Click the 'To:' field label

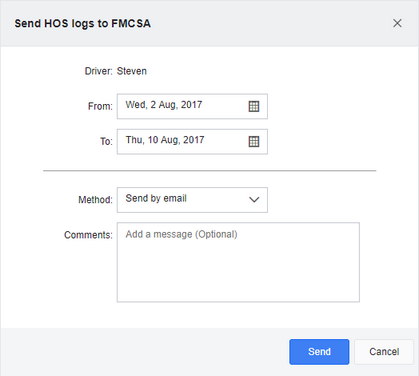pyautogui.click(x=106, y=142)
